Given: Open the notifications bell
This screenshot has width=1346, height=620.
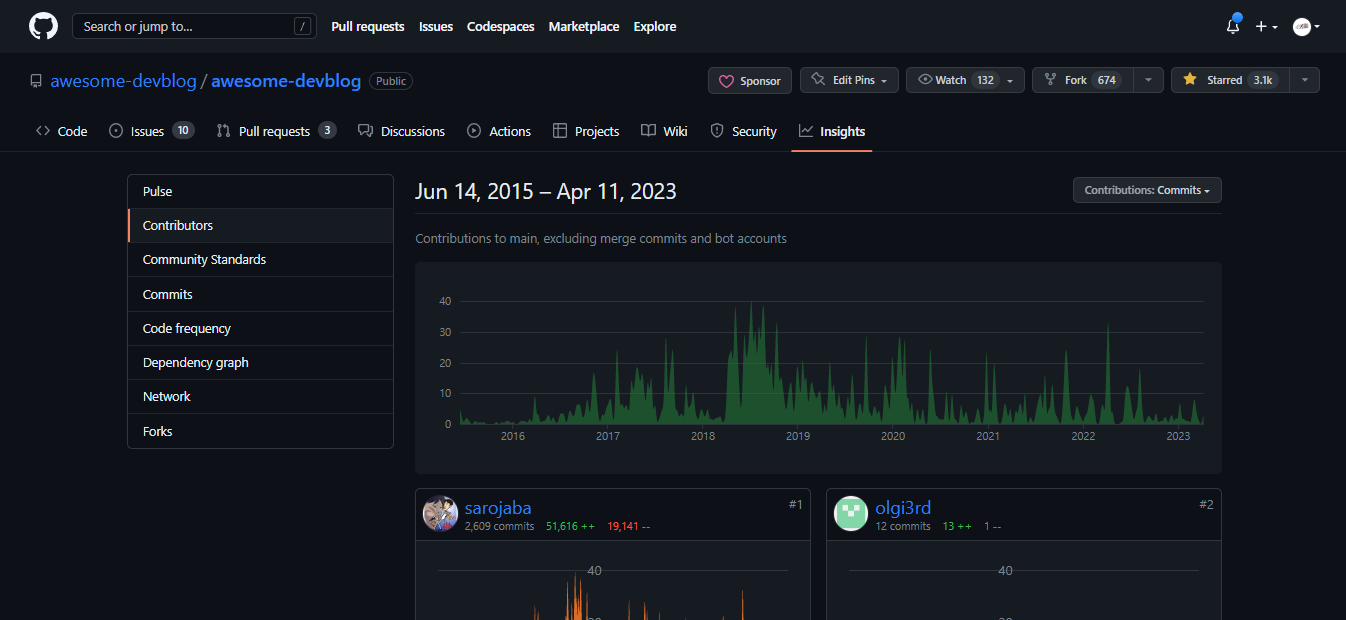Looking at the screenshot, I should (x=1233, y=26).
